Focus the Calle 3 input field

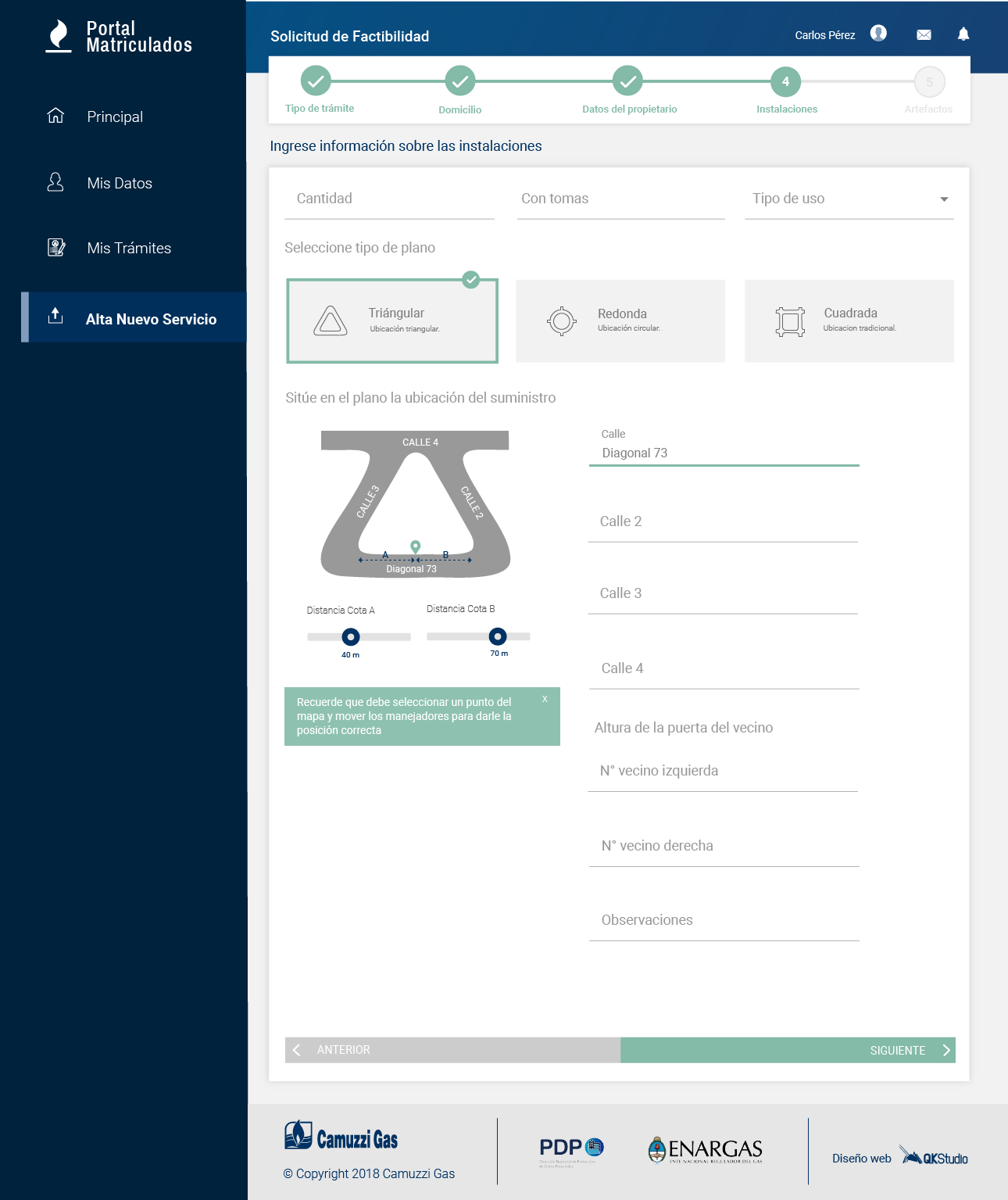(x=723, y=594)
